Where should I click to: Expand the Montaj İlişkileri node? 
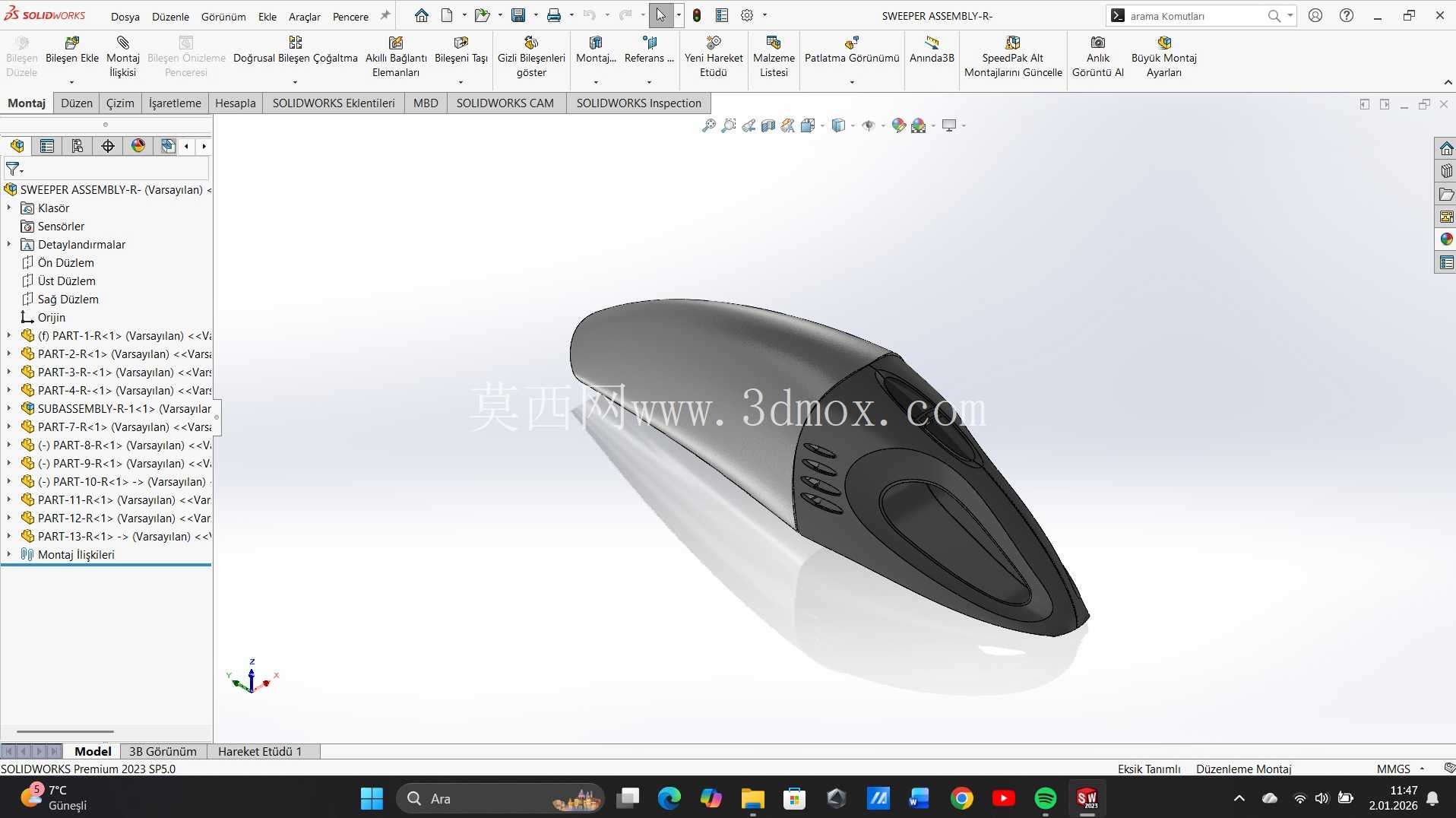[x=9, y=554]
